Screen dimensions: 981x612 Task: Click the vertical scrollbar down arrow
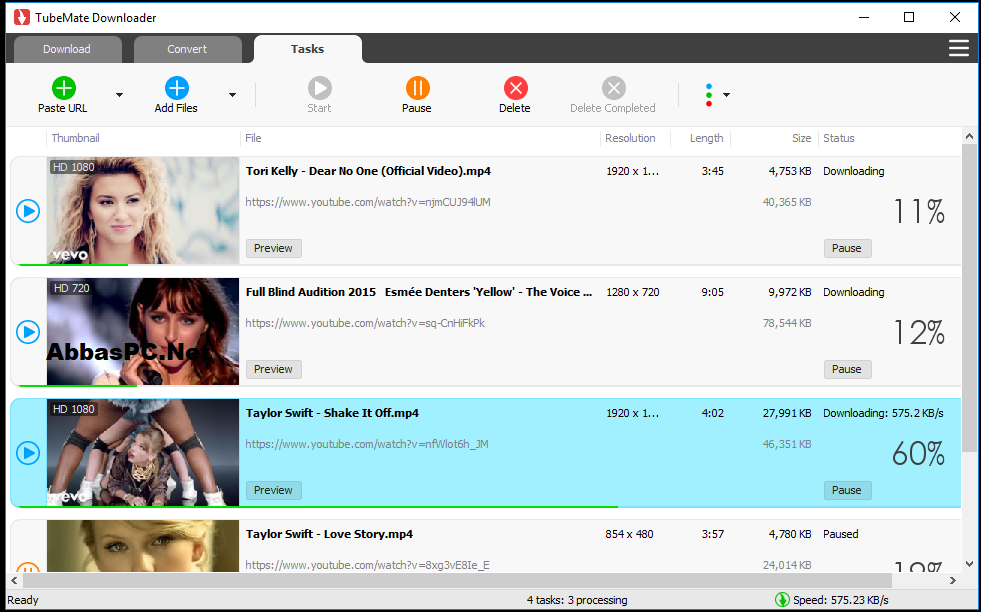click(969, 564)
